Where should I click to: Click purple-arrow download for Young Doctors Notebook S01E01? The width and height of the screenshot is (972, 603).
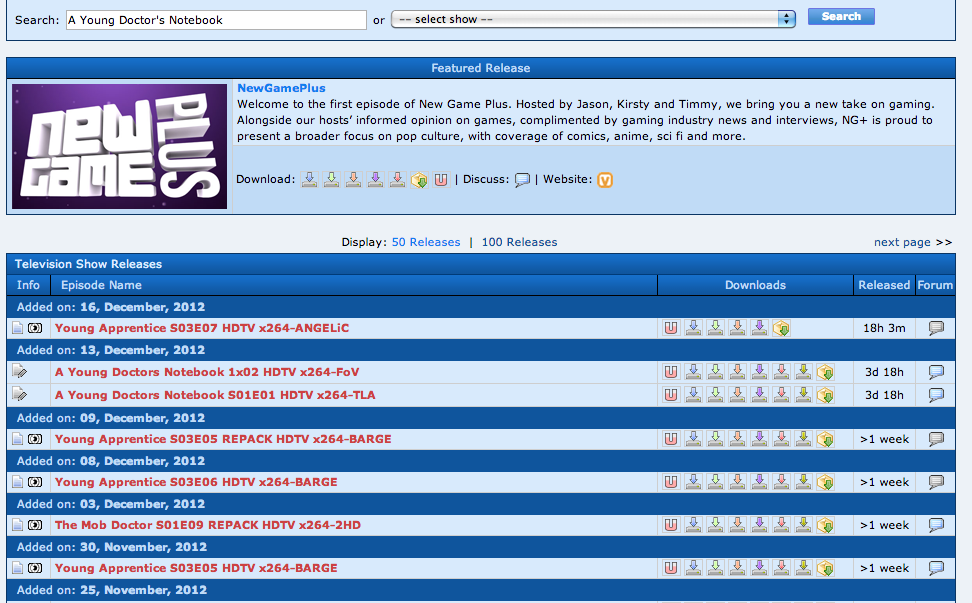click(759, 395)
